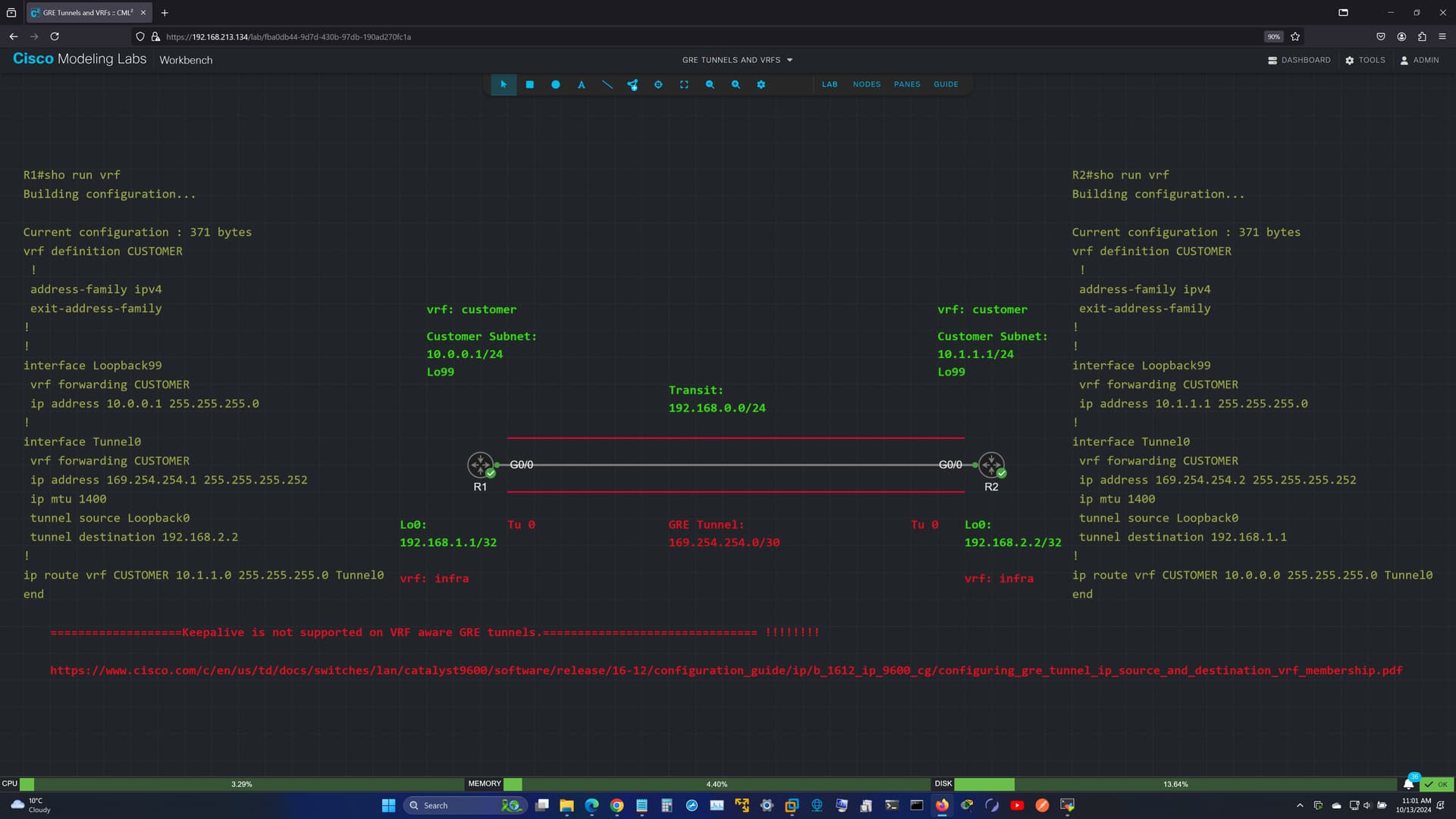
Task: Select the line annotation tool
Action: pyautogui.click(x=607, y=84)
